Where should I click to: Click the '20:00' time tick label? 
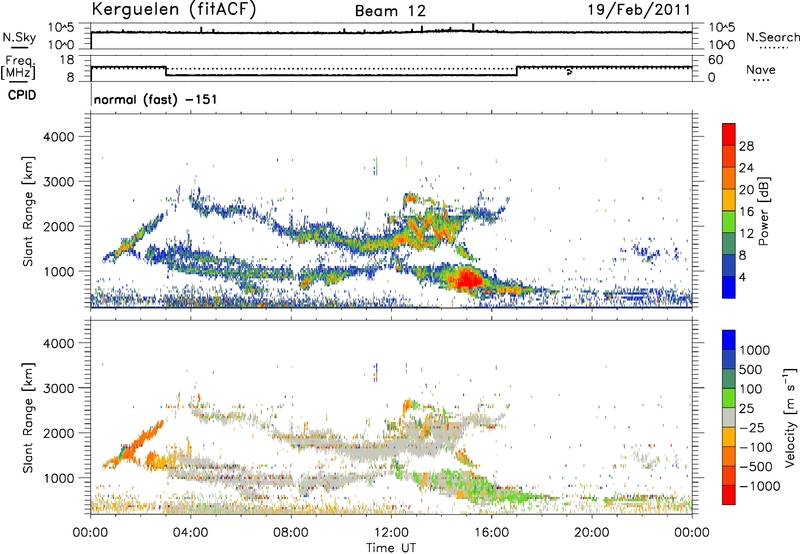click(x=592, y=533)
